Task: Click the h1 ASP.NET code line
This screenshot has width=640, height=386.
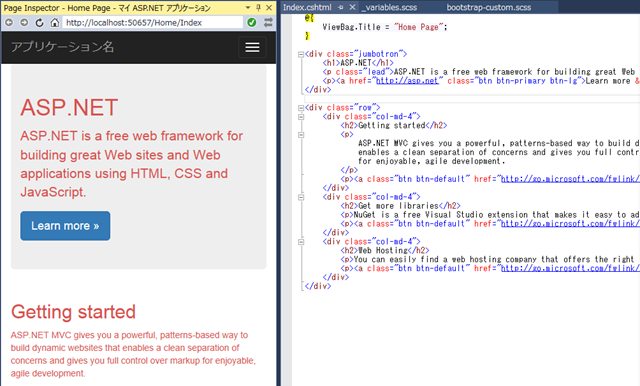Action: [x=358, y=63]
